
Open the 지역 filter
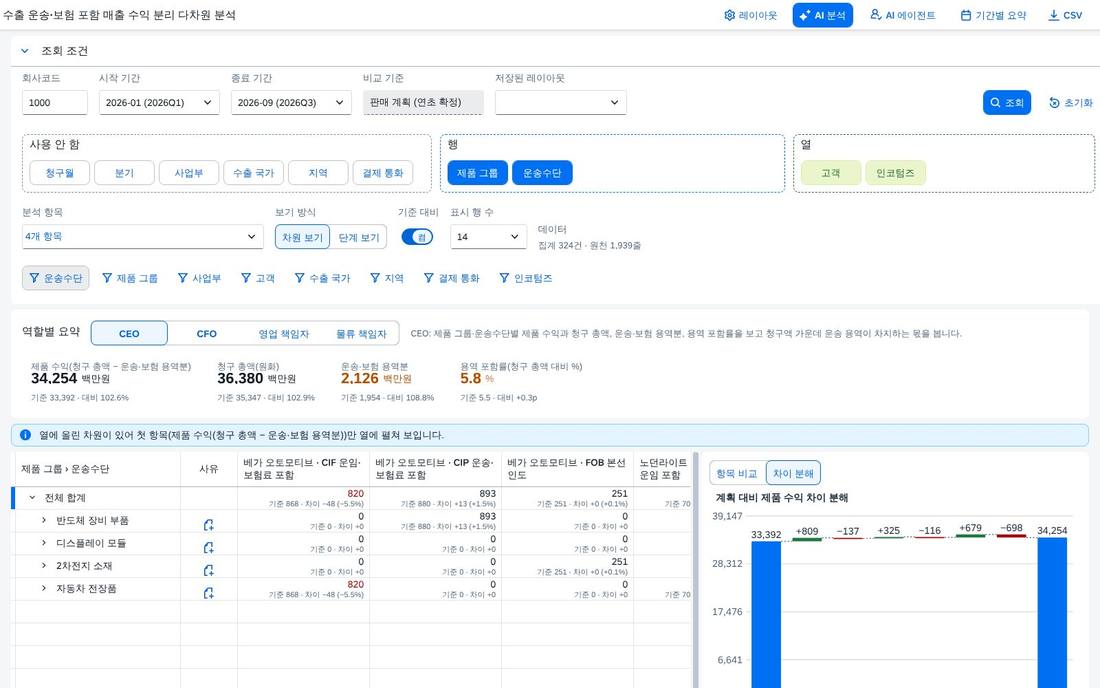tap(387, 278)
